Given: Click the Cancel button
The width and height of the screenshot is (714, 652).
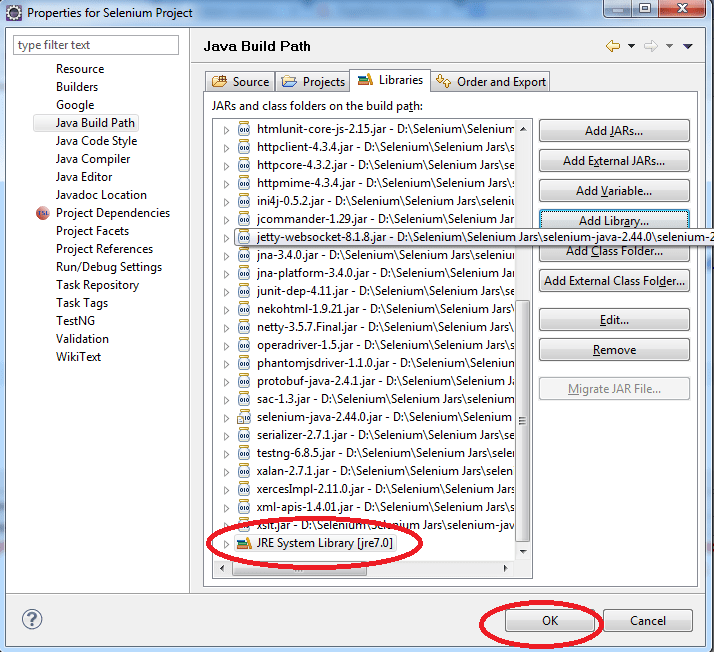Looking at the screenshot, I should tap(648, 621).
